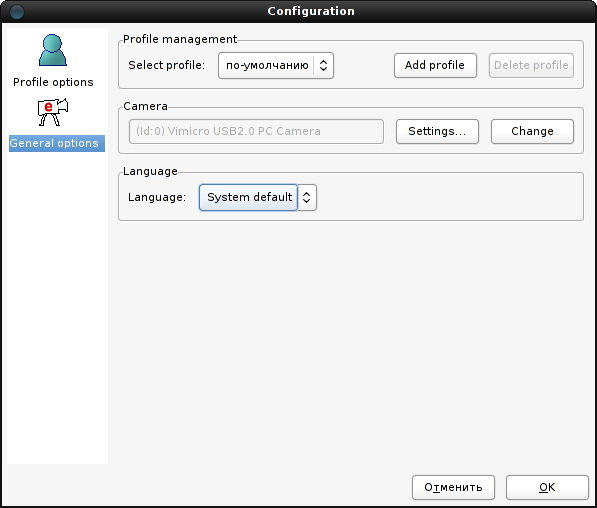Cancel with the Отменить button
This screenshot has height=508, width=597.
pyautogui.click(x=453, y=487)
